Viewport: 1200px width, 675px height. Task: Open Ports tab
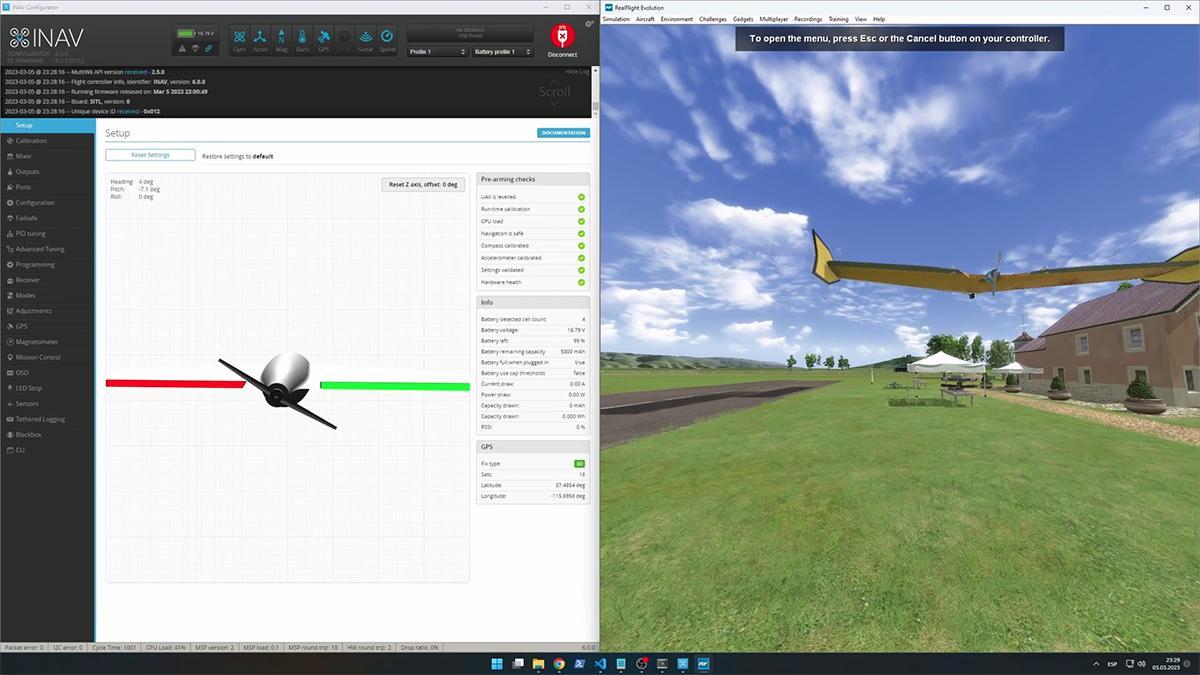pyautogui.click(x=47, y=187)
